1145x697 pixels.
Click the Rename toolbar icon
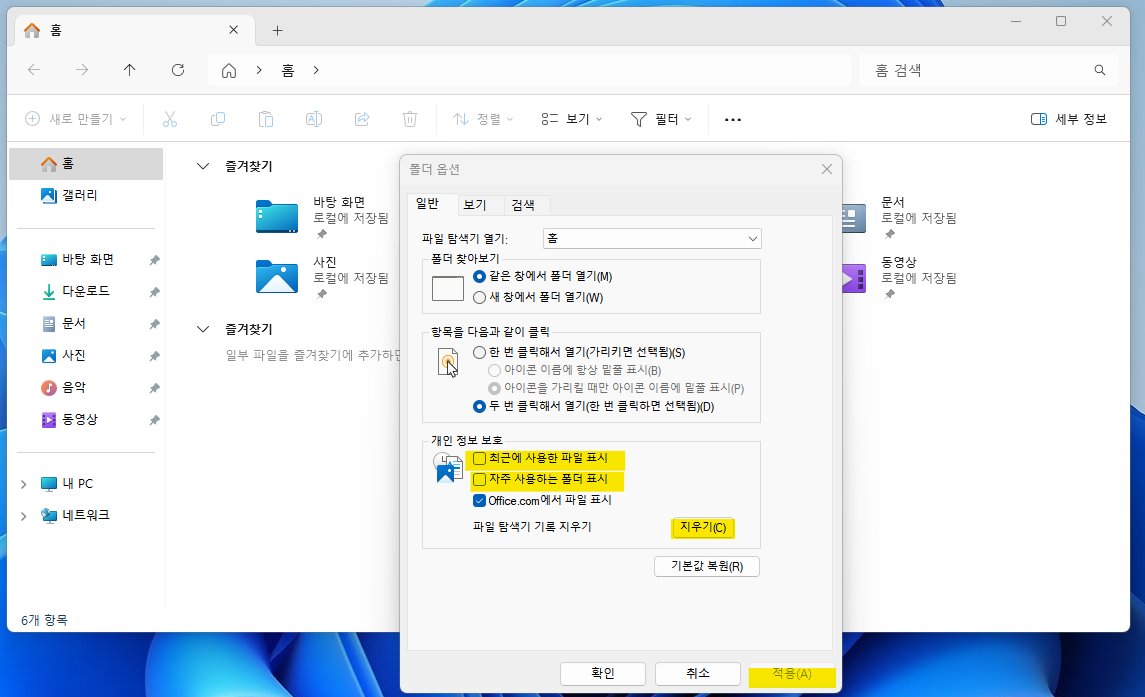(314, 119)
